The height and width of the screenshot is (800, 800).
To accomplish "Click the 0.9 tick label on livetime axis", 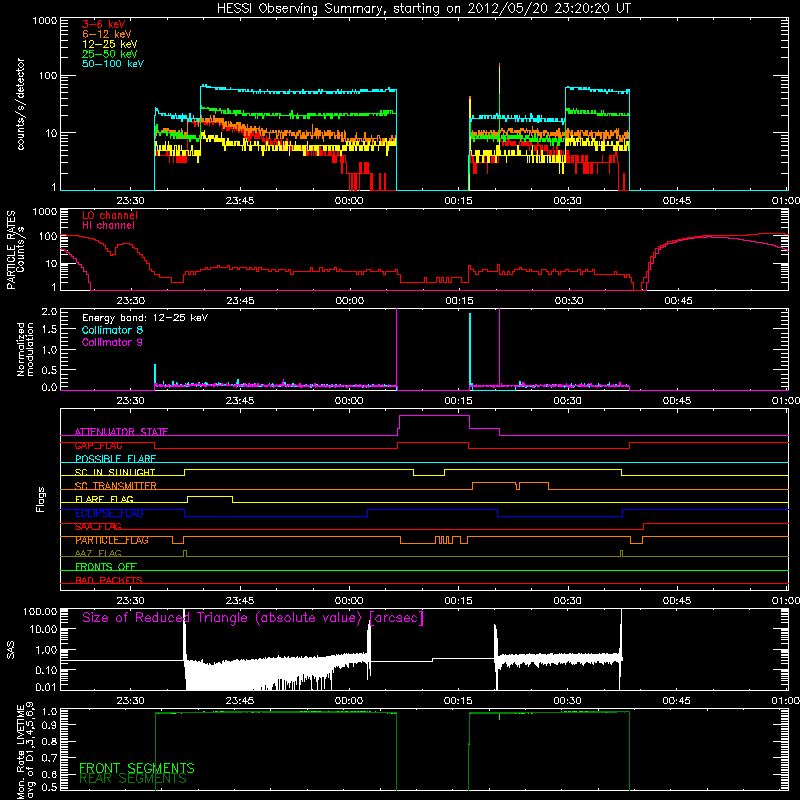I will [49, 724].
